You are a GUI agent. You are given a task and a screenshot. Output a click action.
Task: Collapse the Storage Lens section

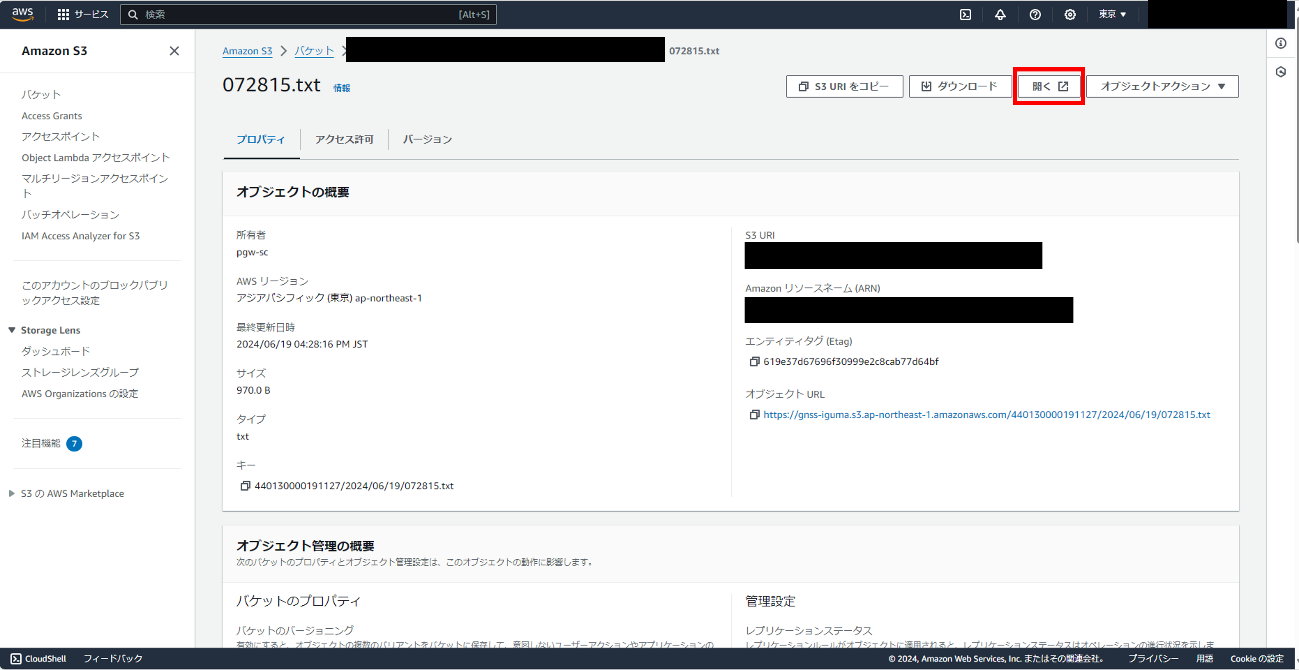coord(12,330)
